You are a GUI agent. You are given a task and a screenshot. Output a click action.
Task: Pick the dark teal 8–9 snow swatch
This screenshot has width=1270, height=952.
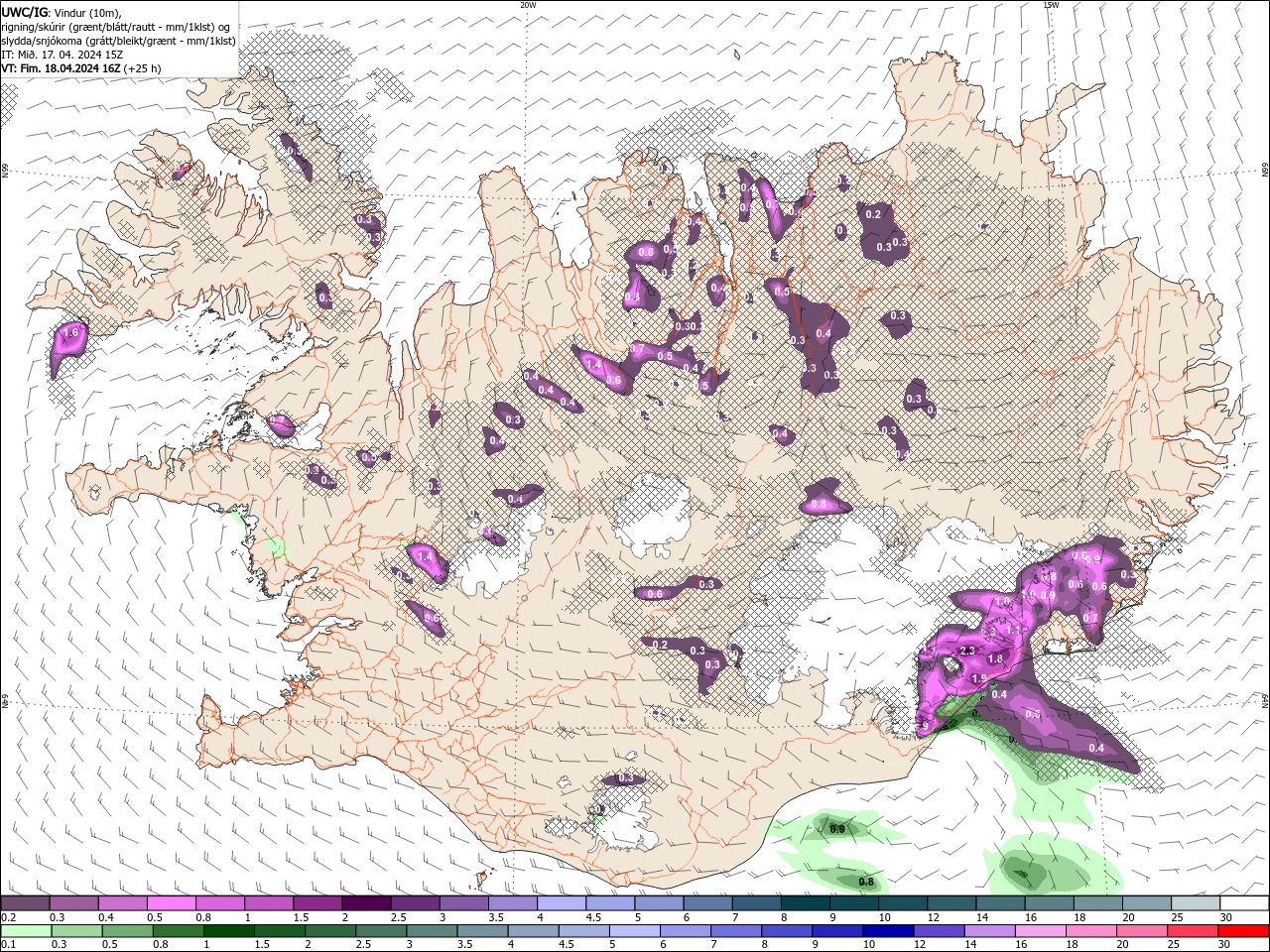pyautogui.click(x=804, y=903)
